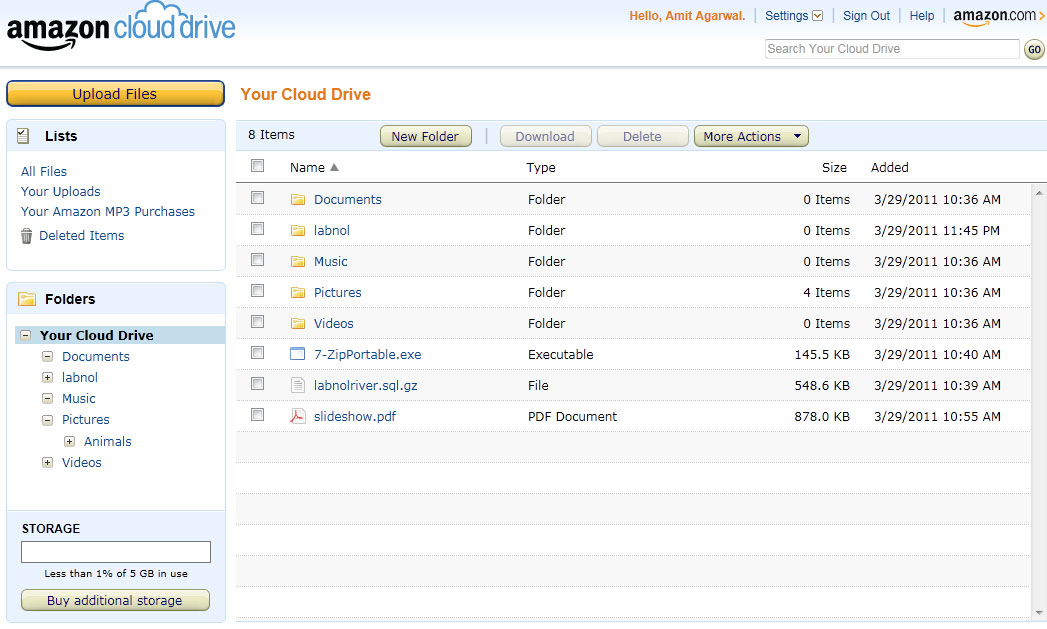Open the labnolriver.sql.gz file link
This screenshot has width=1047, height=629.
[x=366, y=386]
